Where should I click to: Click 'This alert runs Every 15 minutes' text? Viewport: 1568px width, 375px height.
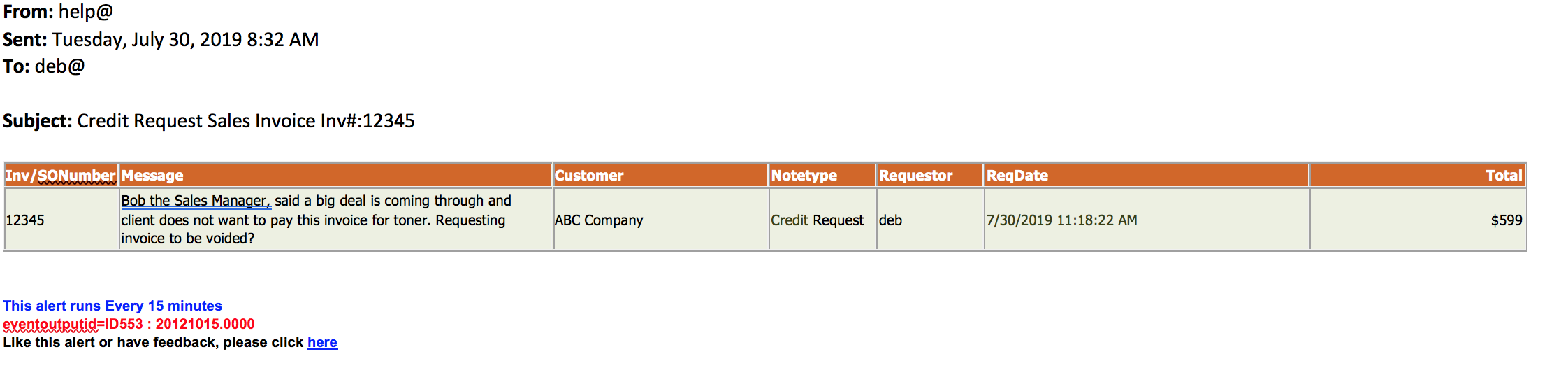tap(112, 306)
